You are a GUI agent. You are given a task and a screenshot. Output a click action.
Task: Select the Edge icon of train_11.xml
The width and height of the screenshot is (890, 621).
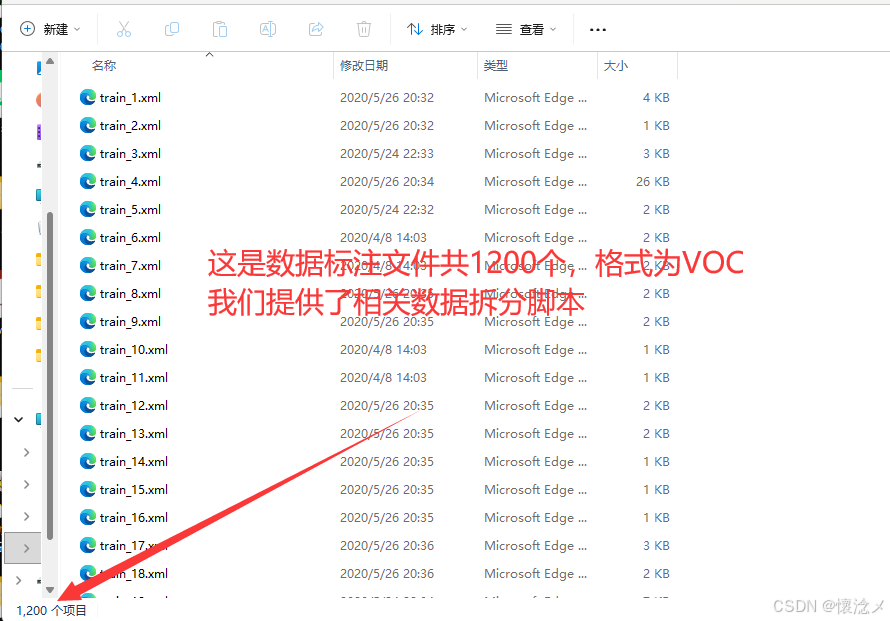[x=88, y=377]
